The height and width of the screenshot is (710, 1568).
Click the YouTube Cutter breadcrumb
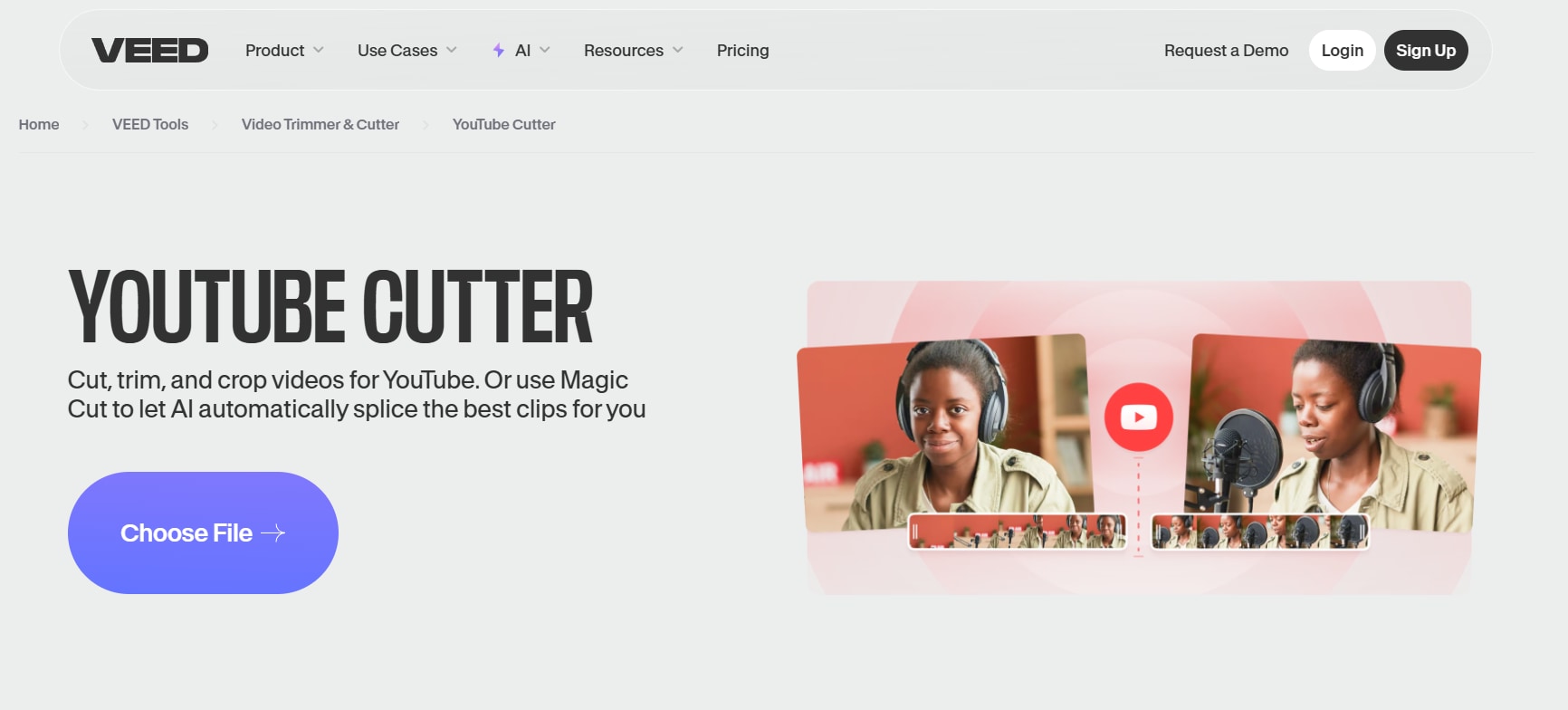pos(504,125)
